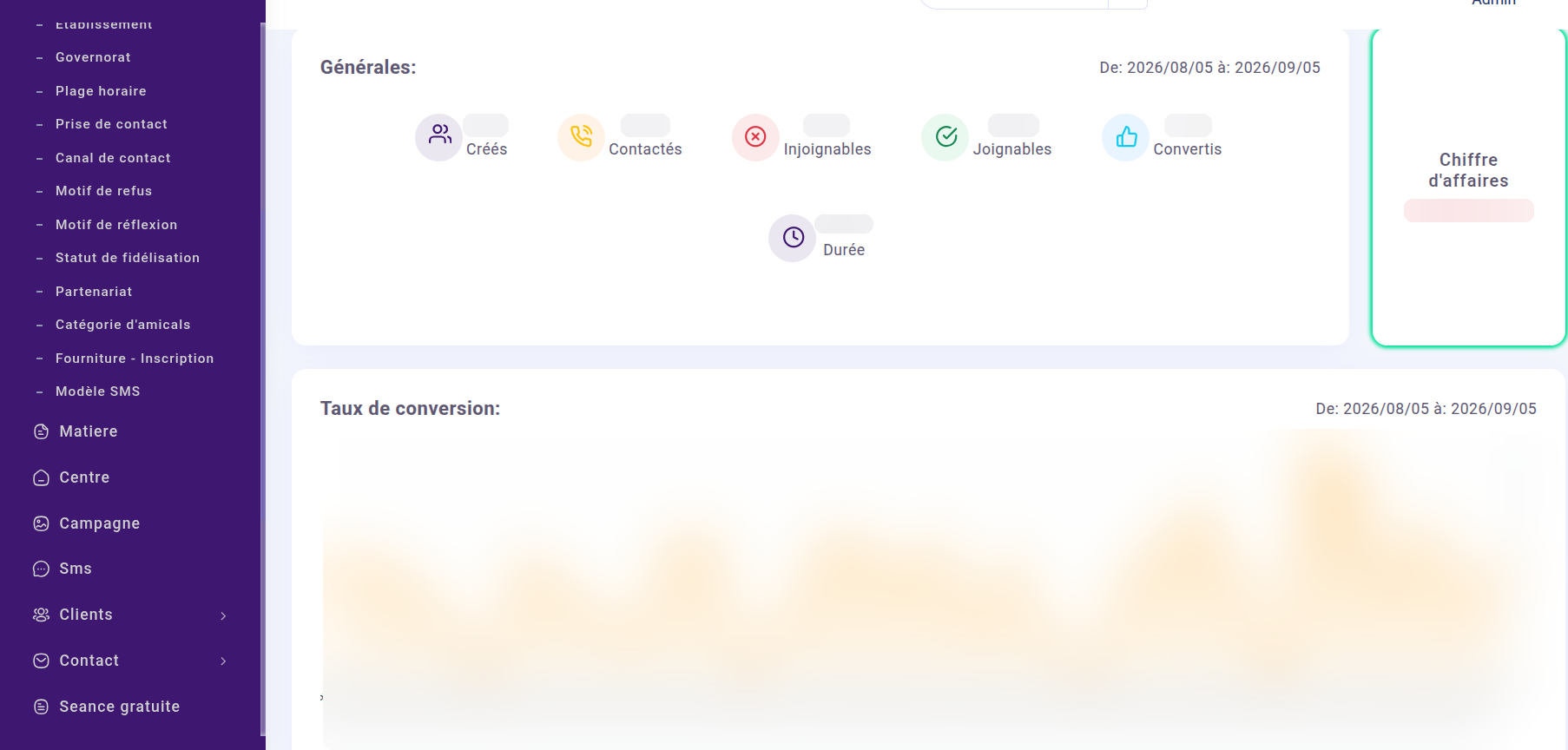
Task: Click the Convertis thumbs-up icon
Action: 1126,136
